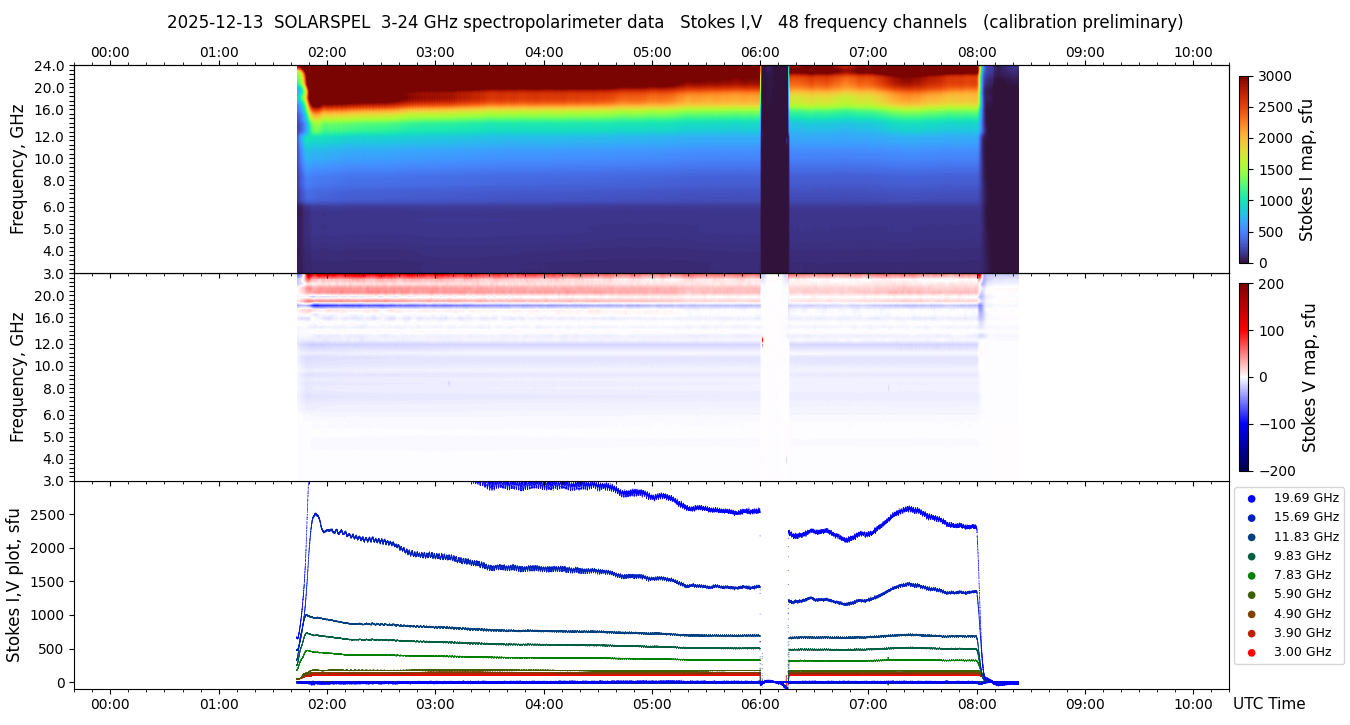Screen dimensions: 1350x725
Task: Click the 19.69 GHz legend marker dot
Action: (x=1251, y=498)
